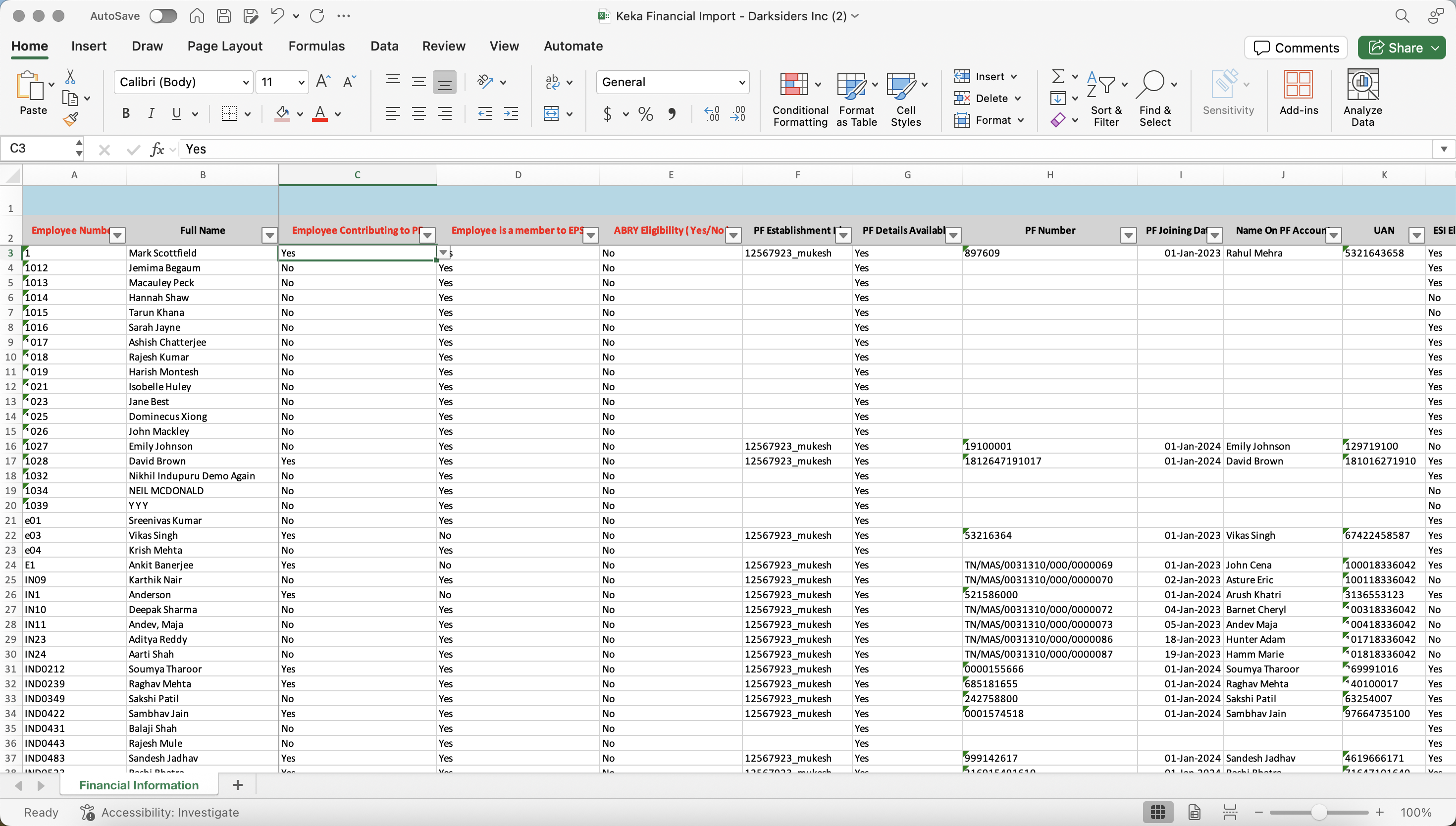Click the Increase Indent icon

pos(511,114)
